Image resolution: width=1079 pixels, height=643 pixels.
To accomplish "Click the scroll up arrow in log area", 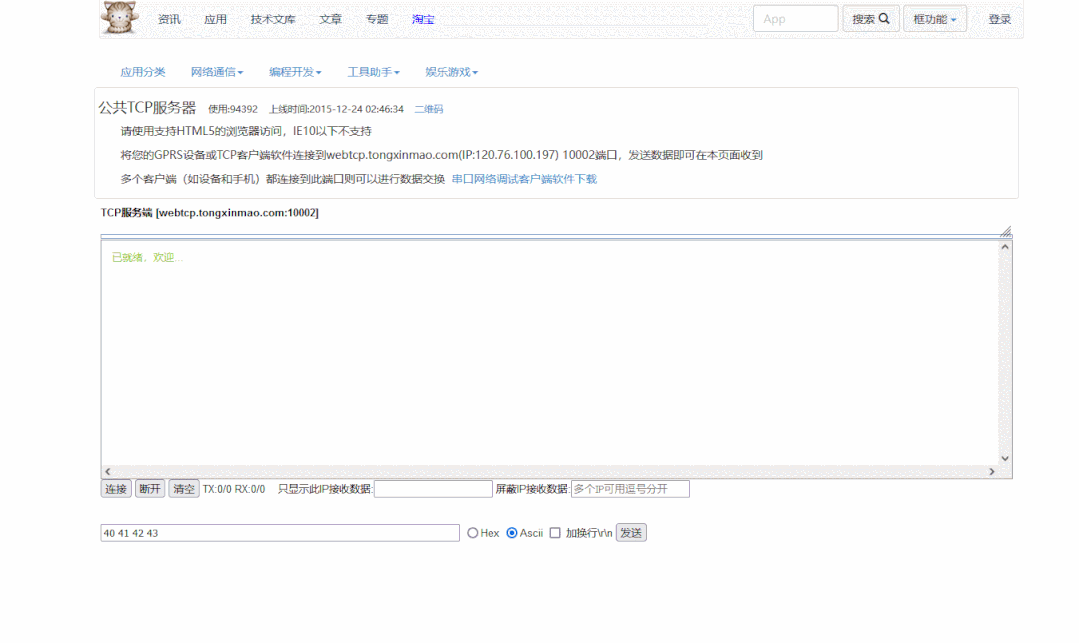I will (1005, 247).
